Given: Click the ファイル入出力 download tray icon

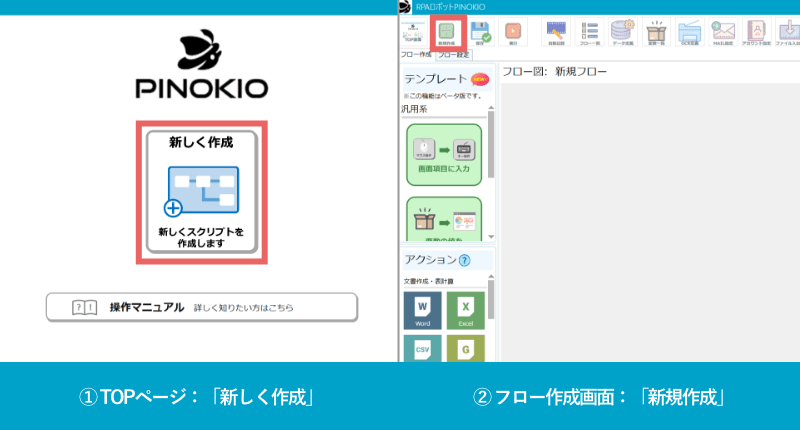Looking at the screenshot, I should coord(788,33).
